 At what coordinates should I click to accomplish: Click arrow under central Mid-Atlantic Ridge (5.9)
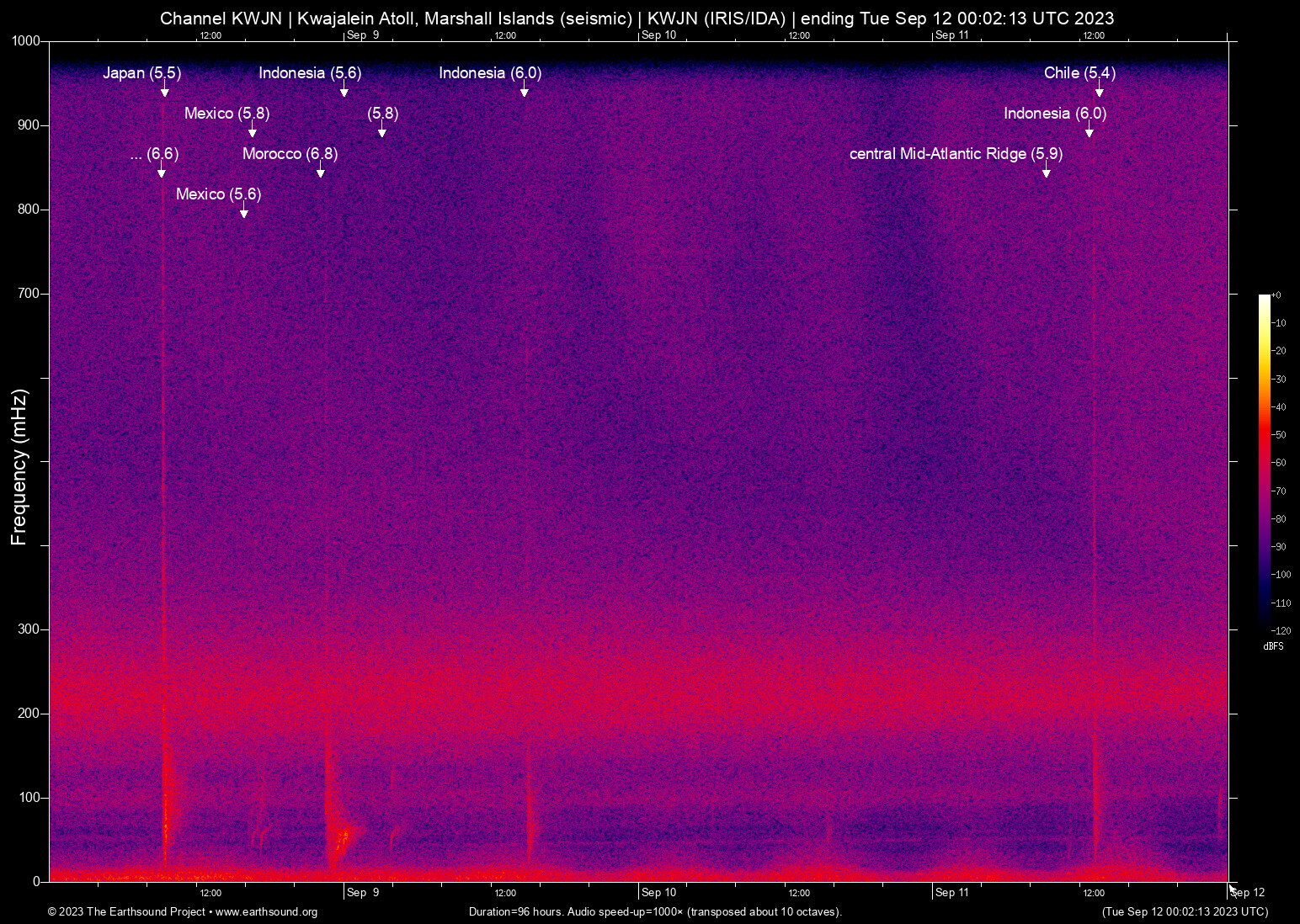tap(1047, 172)
